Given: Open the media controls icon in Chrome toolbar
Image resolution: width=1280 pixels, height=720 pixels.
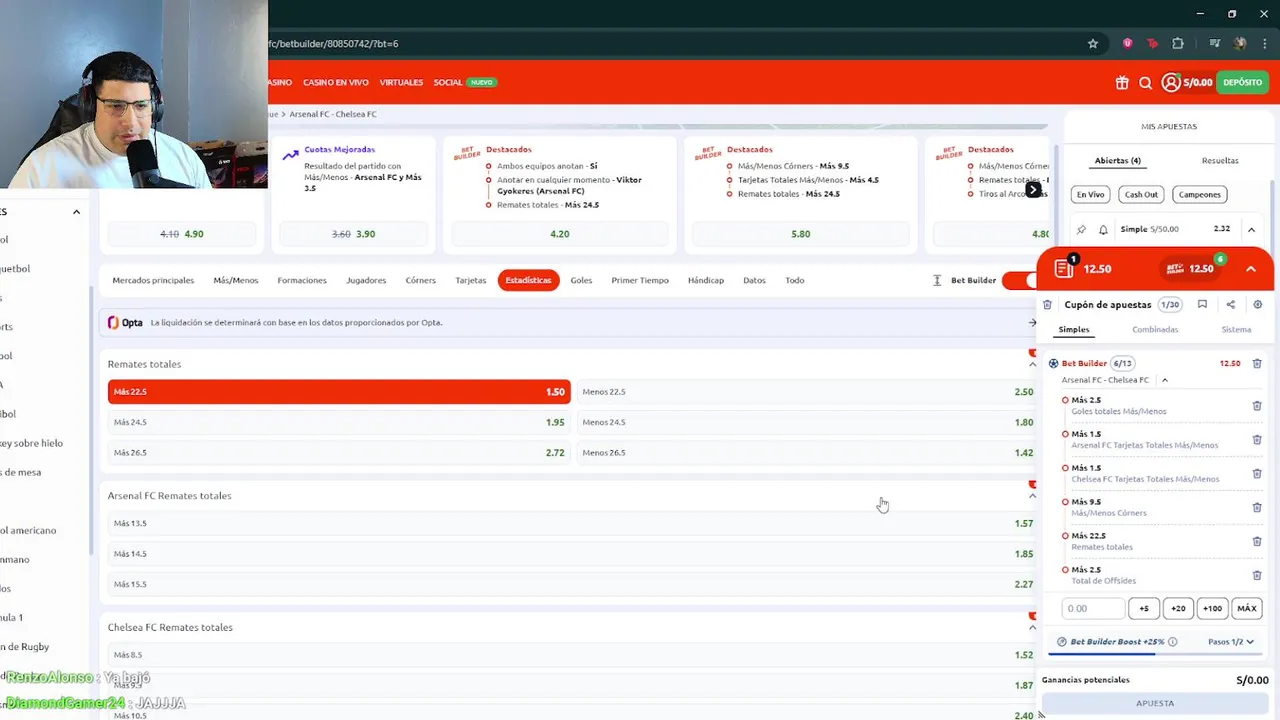Looking at the screenshot, I should point(1215,44).
